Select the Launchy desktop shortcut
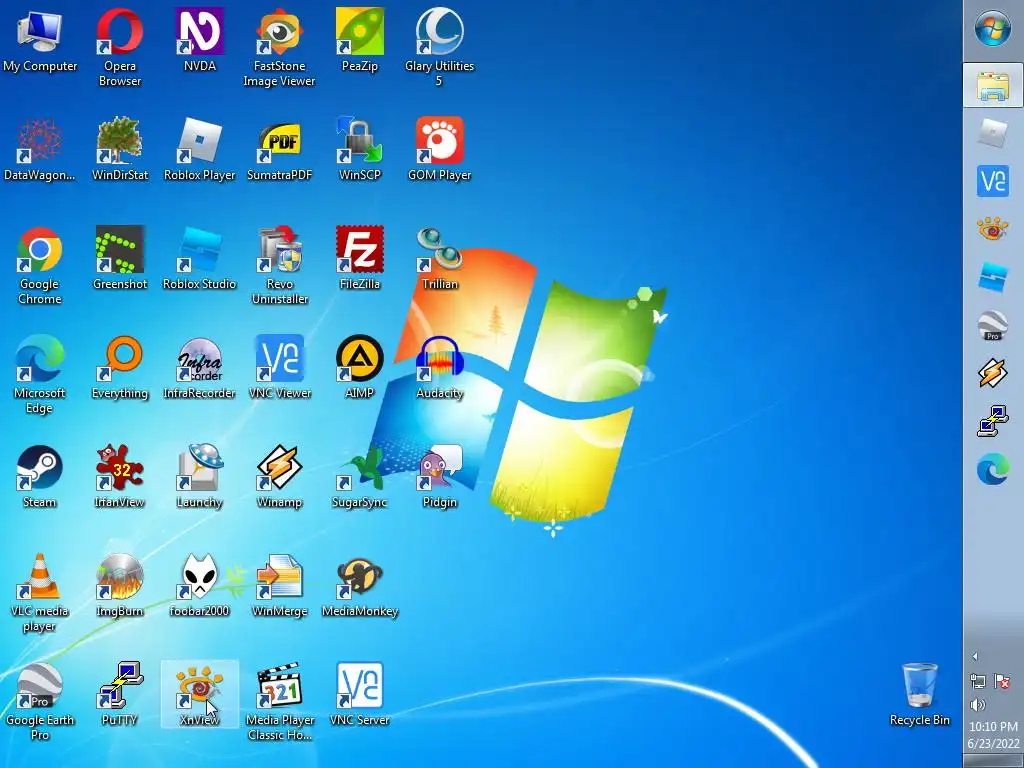Image resolution: width=1024 pixels, height=768 pixels. click(x=200, y=477)
